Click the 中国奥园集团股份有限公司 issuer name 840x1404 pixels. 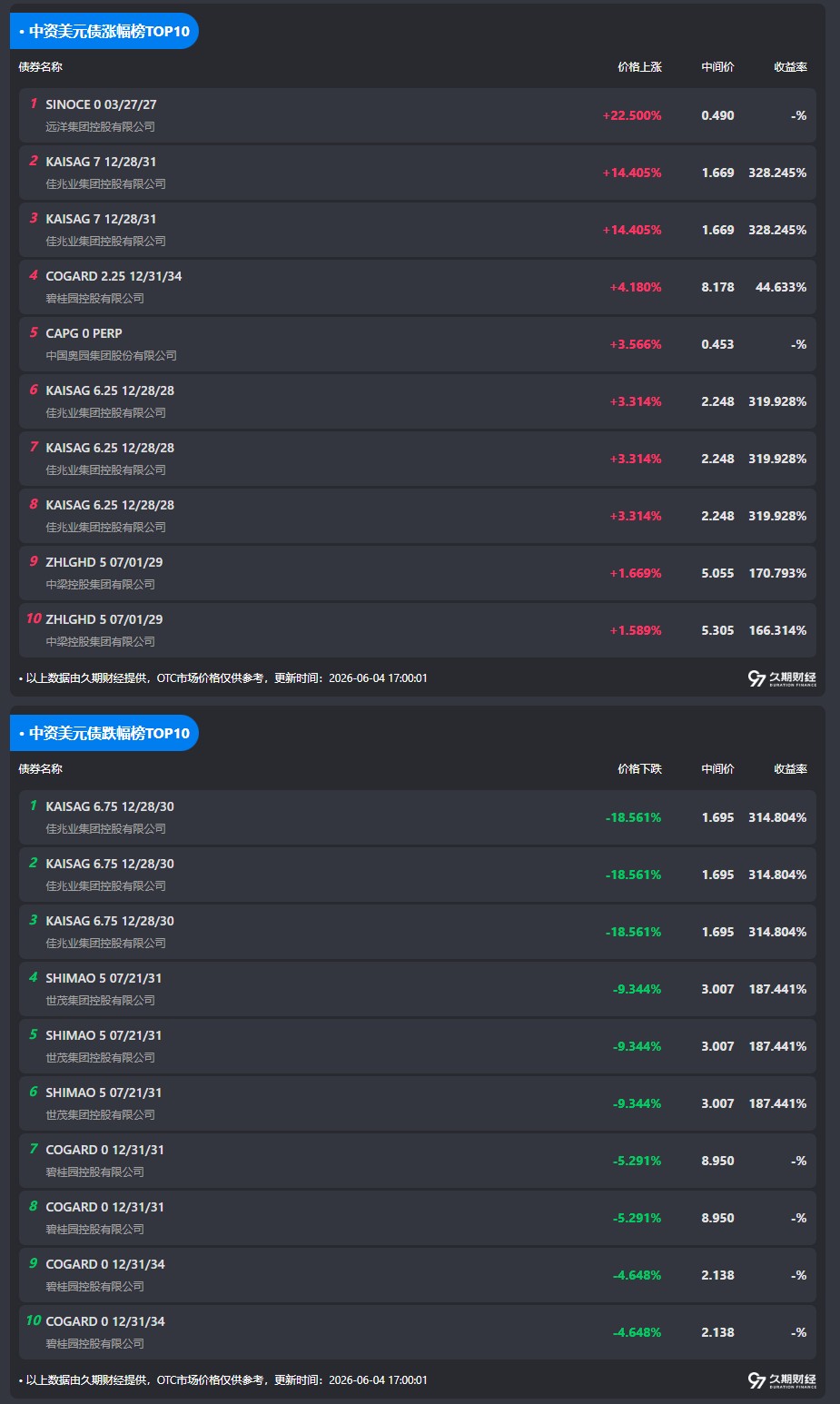coord(112,356)
